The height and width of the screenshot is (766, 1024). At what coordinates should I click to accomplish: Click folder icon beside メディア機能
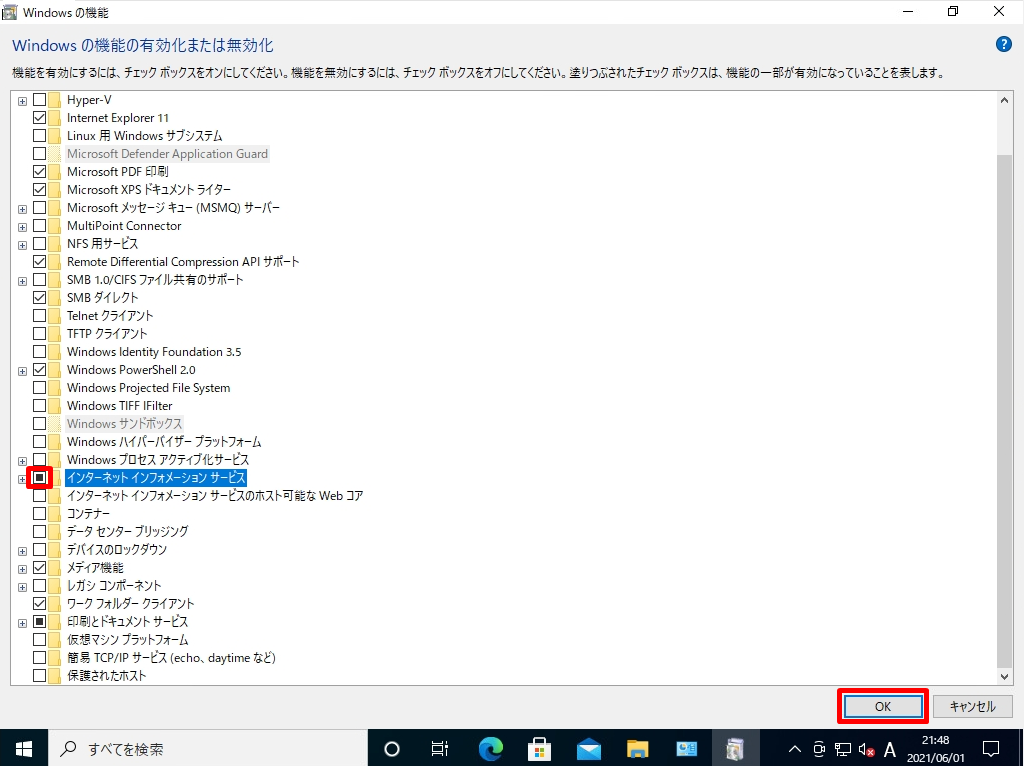[55, 567]
